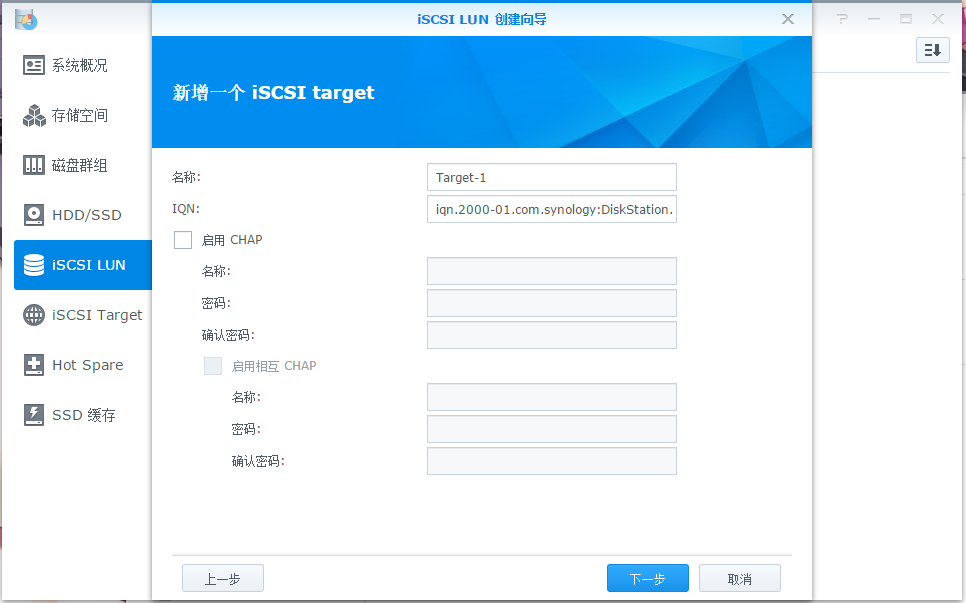Screen dimensions: 966x603
Task: Open the SSD 缓存 lightning icon
Action: click(x=34, y=415)
